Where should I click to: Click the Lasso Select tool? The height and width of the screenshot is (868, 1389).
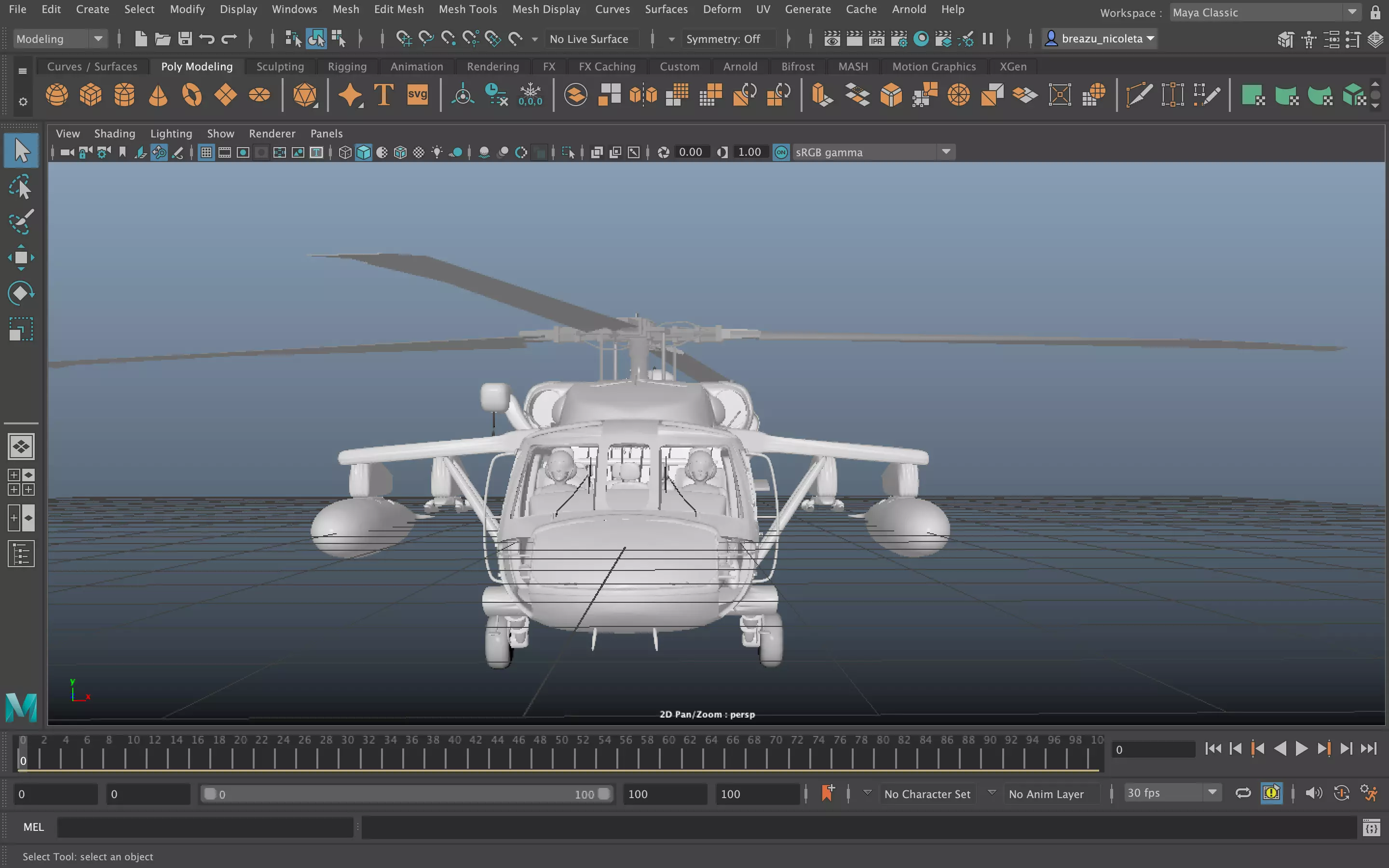point(21,187)
